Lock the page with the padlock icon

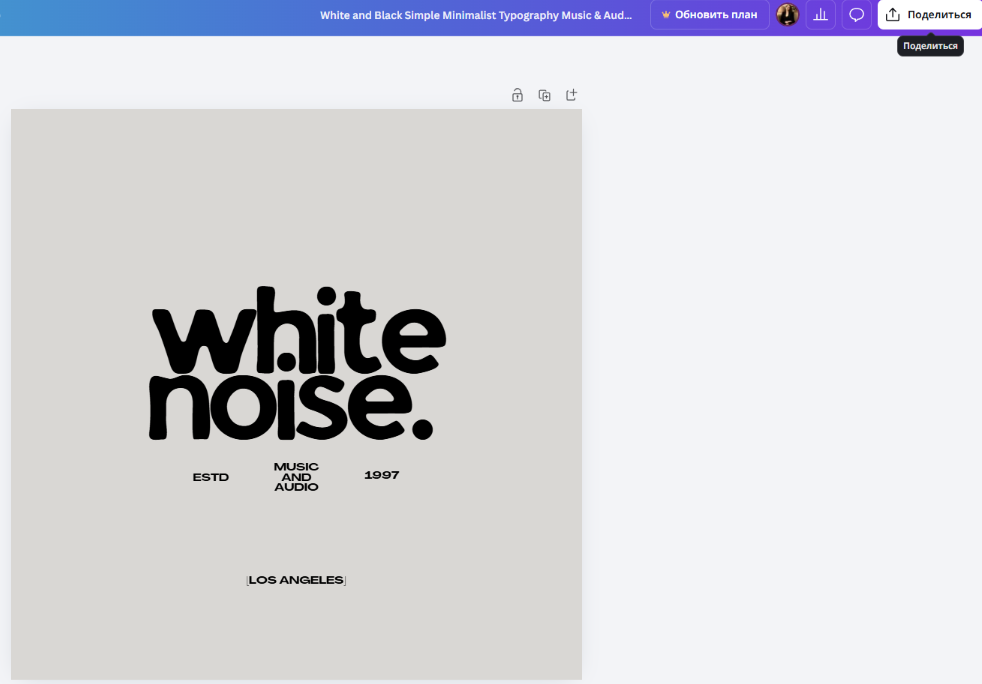coord(517,96)
